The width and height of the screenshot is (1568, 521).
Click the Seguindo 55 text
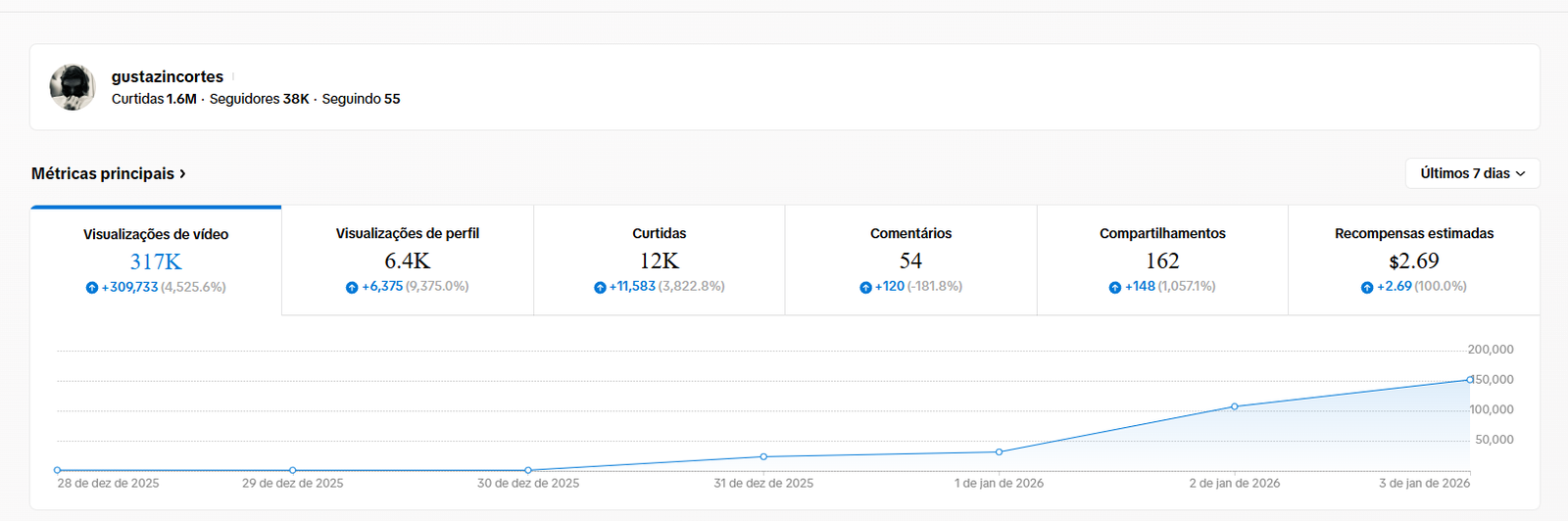point(362,99)
